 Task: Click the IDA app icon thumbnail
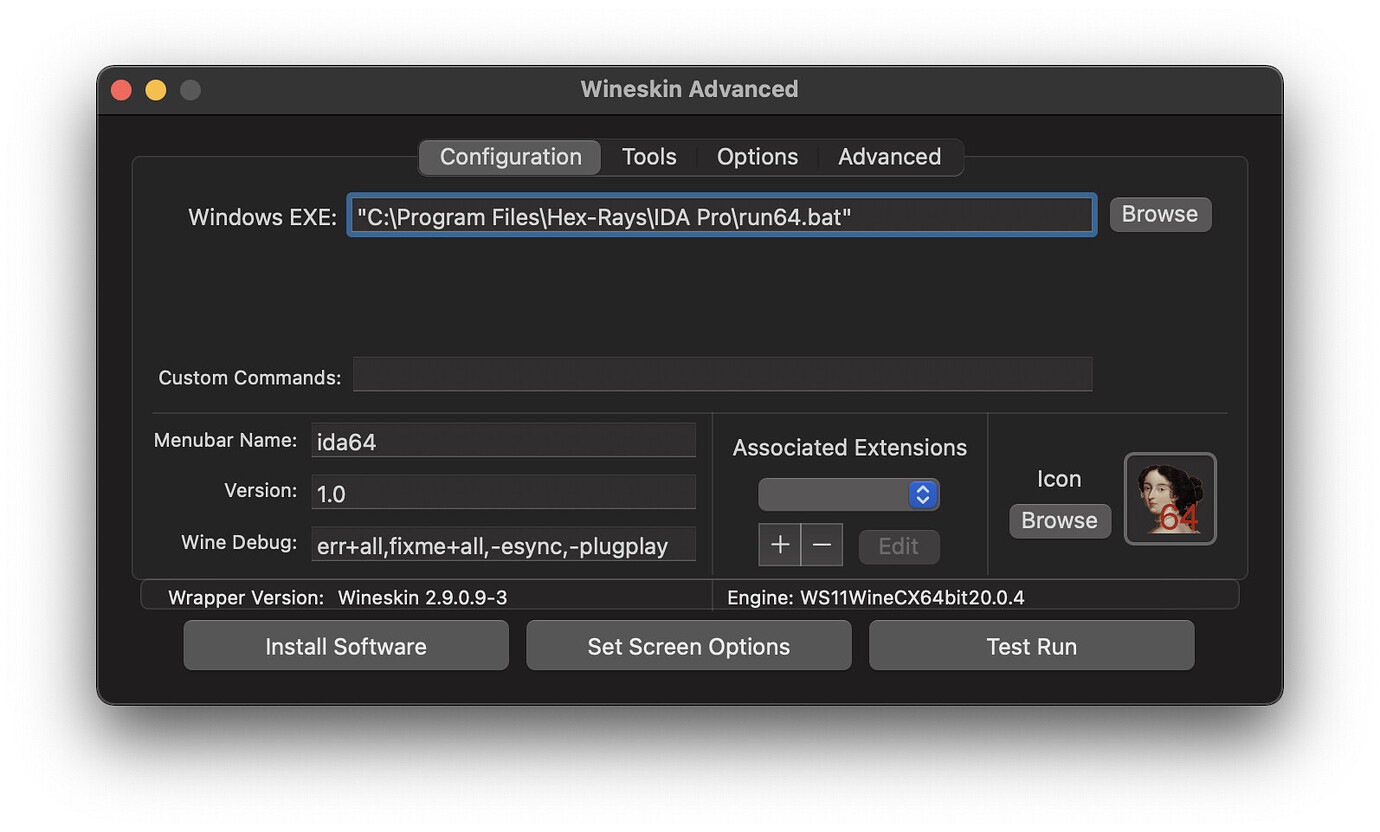1170,498
